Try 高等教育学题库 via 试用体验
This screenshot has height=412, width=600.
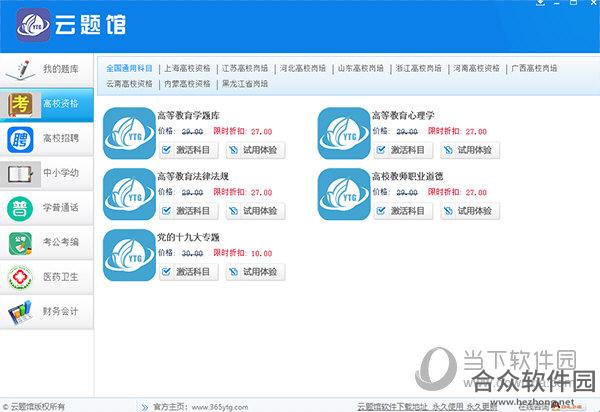256,150
